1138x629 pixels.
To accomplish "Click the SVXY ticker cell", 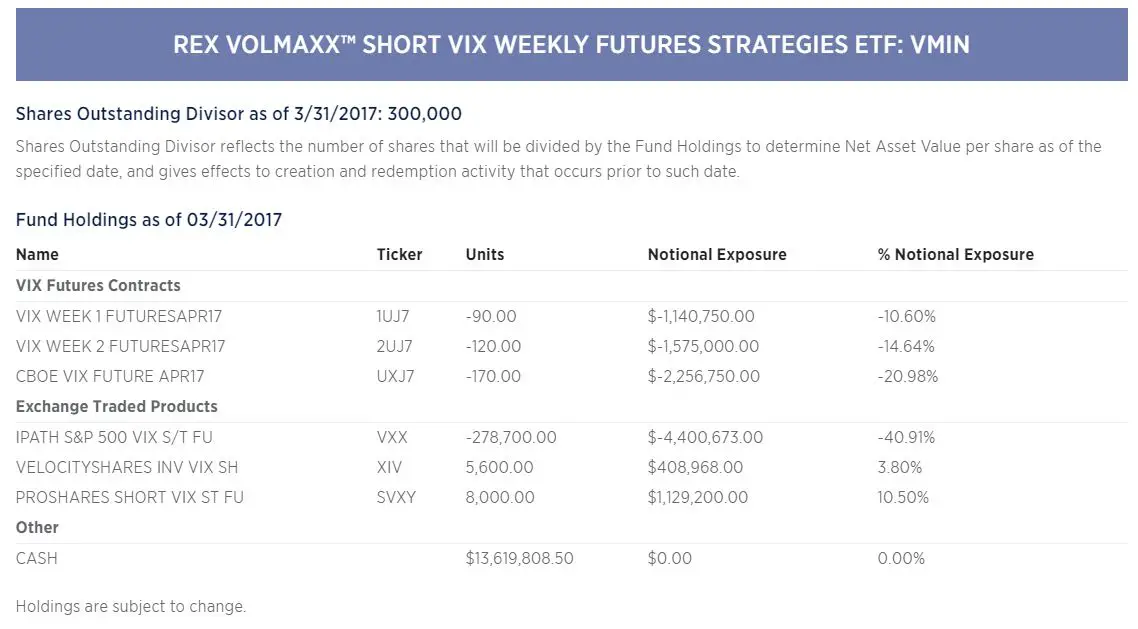I will coord(396,498).
